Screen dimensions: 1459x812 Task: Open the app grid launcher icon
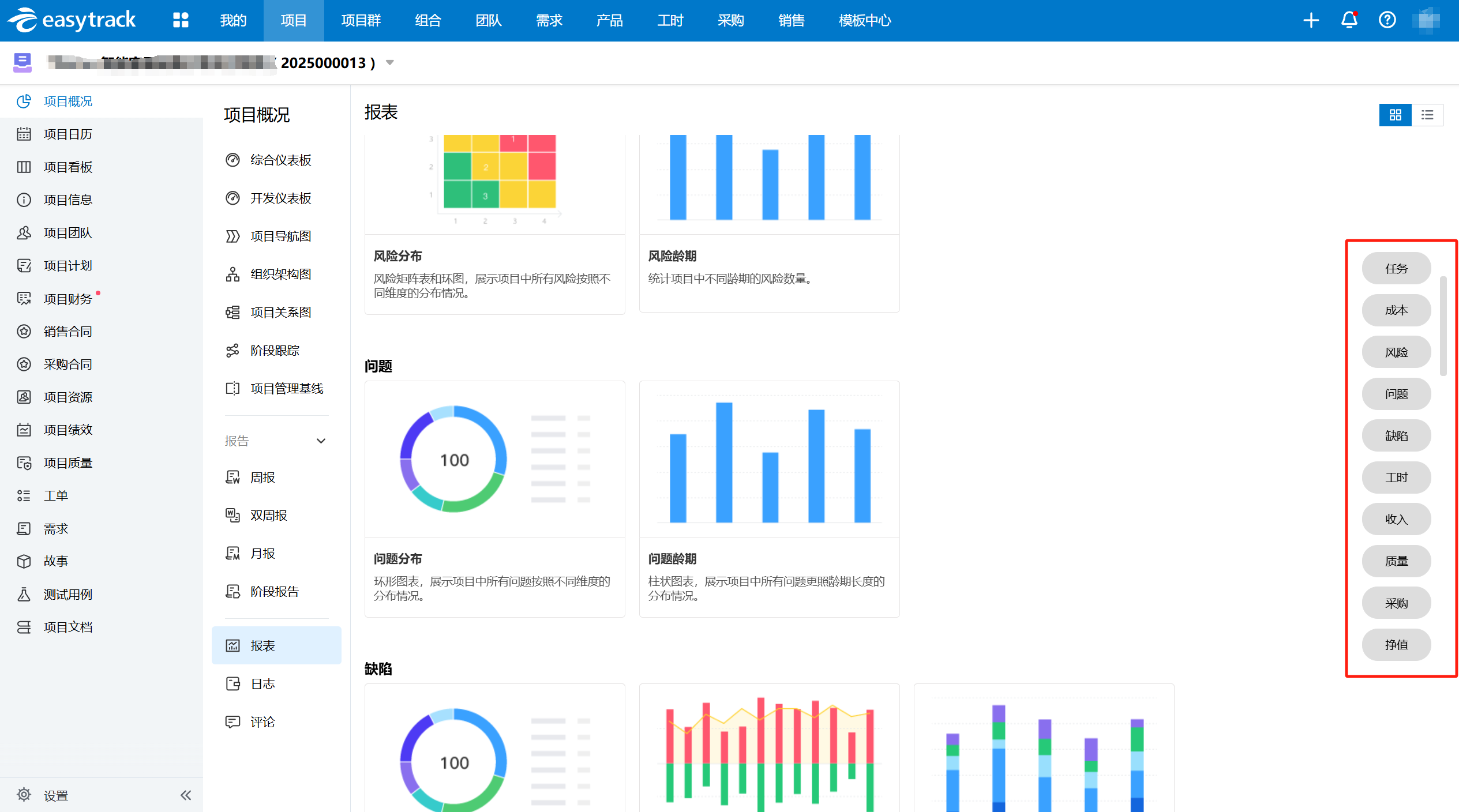181,20
